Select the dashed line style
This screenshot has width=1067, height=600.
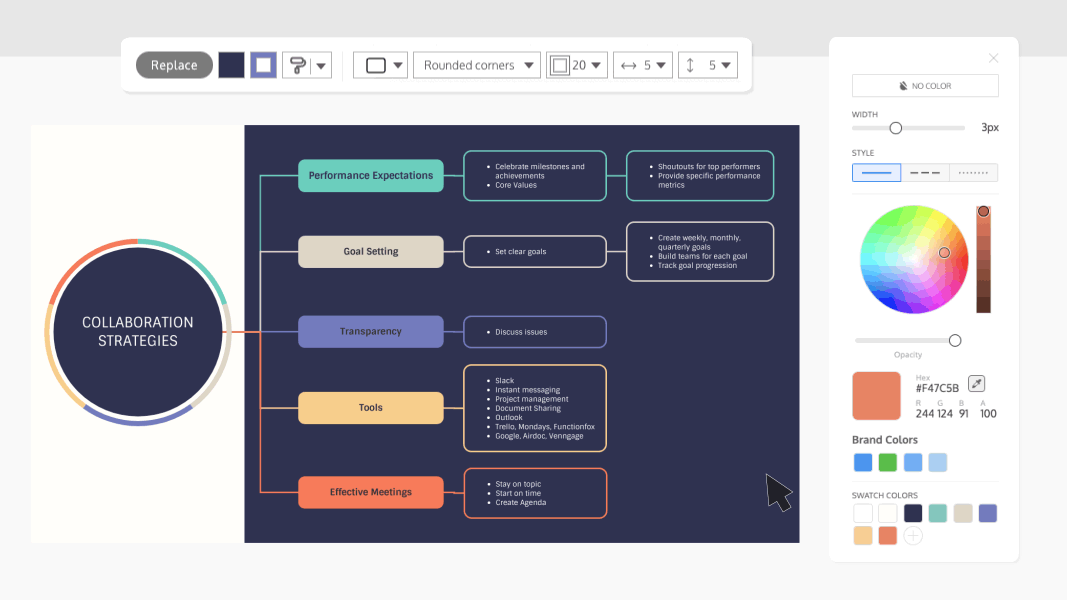click(925, 172)
